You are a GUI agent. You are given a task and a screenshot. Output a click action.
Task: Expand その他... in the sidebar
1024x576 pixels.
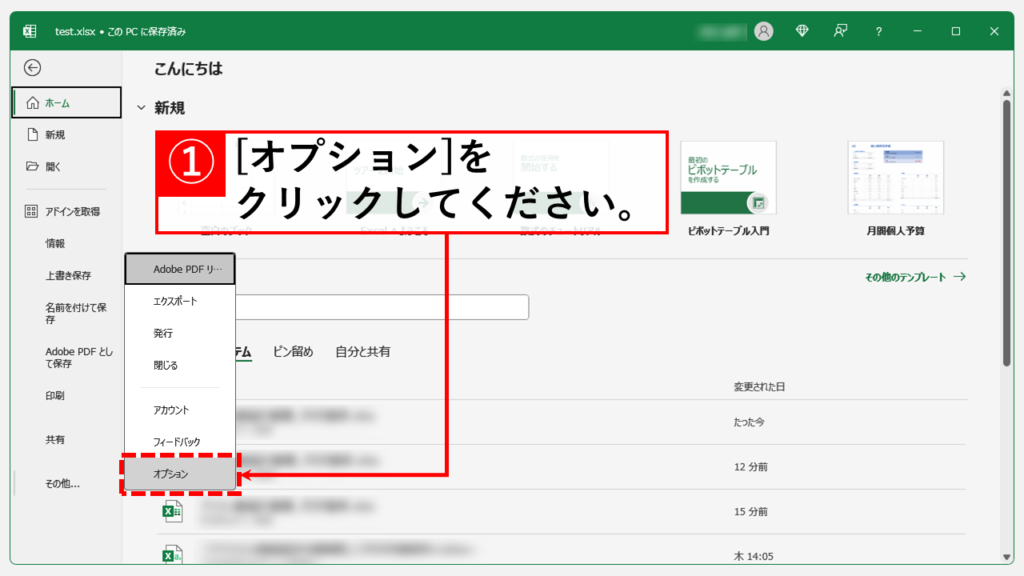(x=62, y=483)
